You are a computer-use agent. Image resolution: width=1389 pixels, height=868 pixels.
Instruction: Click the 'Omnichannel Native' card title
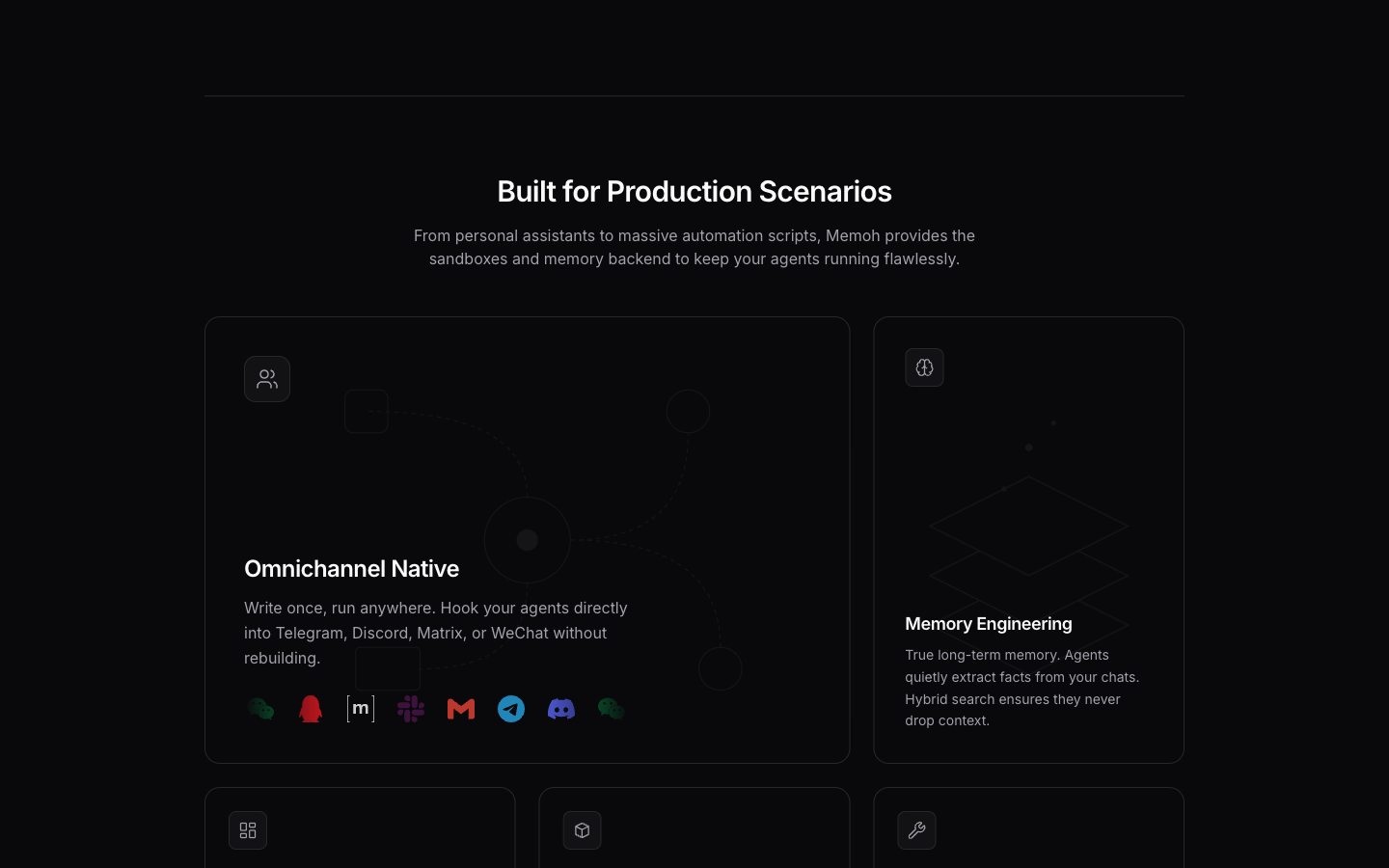351,568
